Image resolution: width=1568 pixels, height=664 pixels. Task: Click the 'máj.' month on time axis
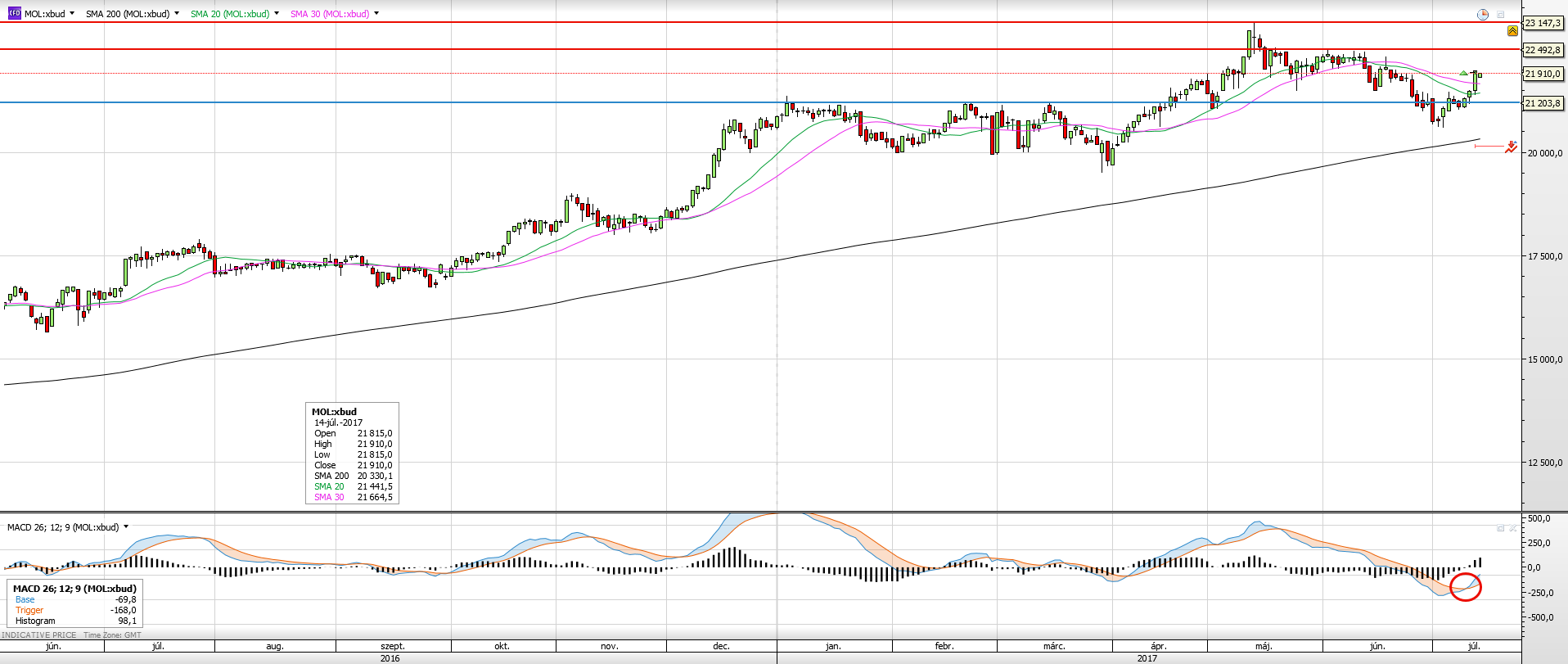click(1264, 646)
